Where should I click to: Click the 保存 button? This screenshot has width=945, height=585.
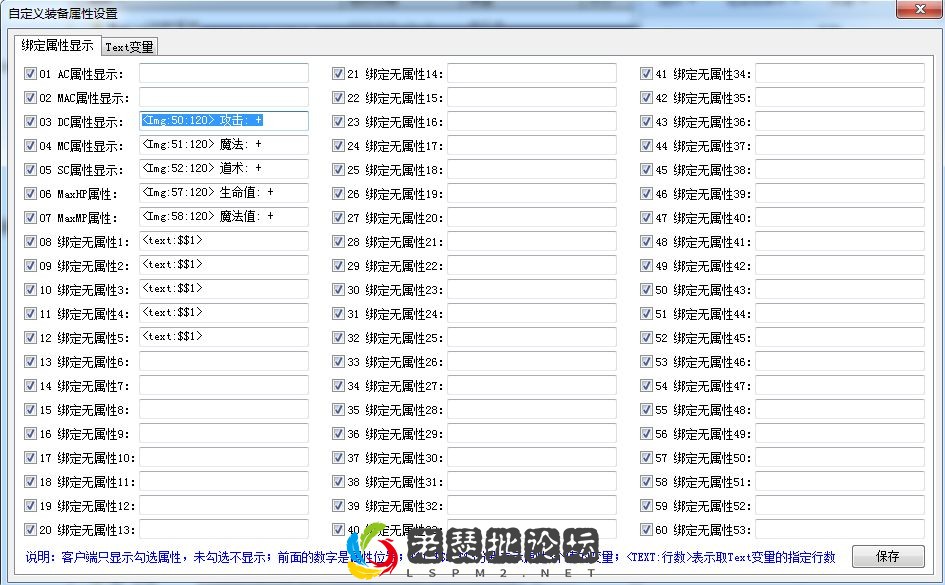coord(888,556)
